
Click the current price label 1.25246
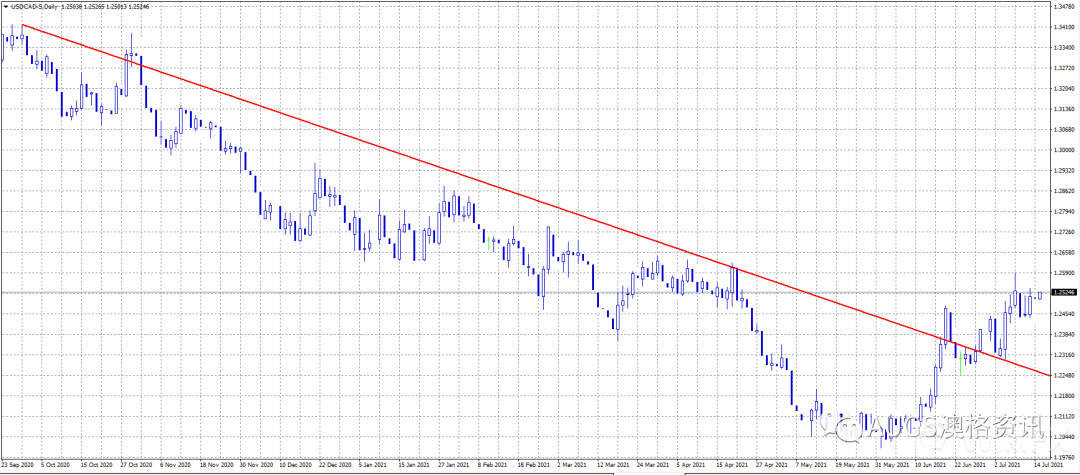click(1063, 293)
